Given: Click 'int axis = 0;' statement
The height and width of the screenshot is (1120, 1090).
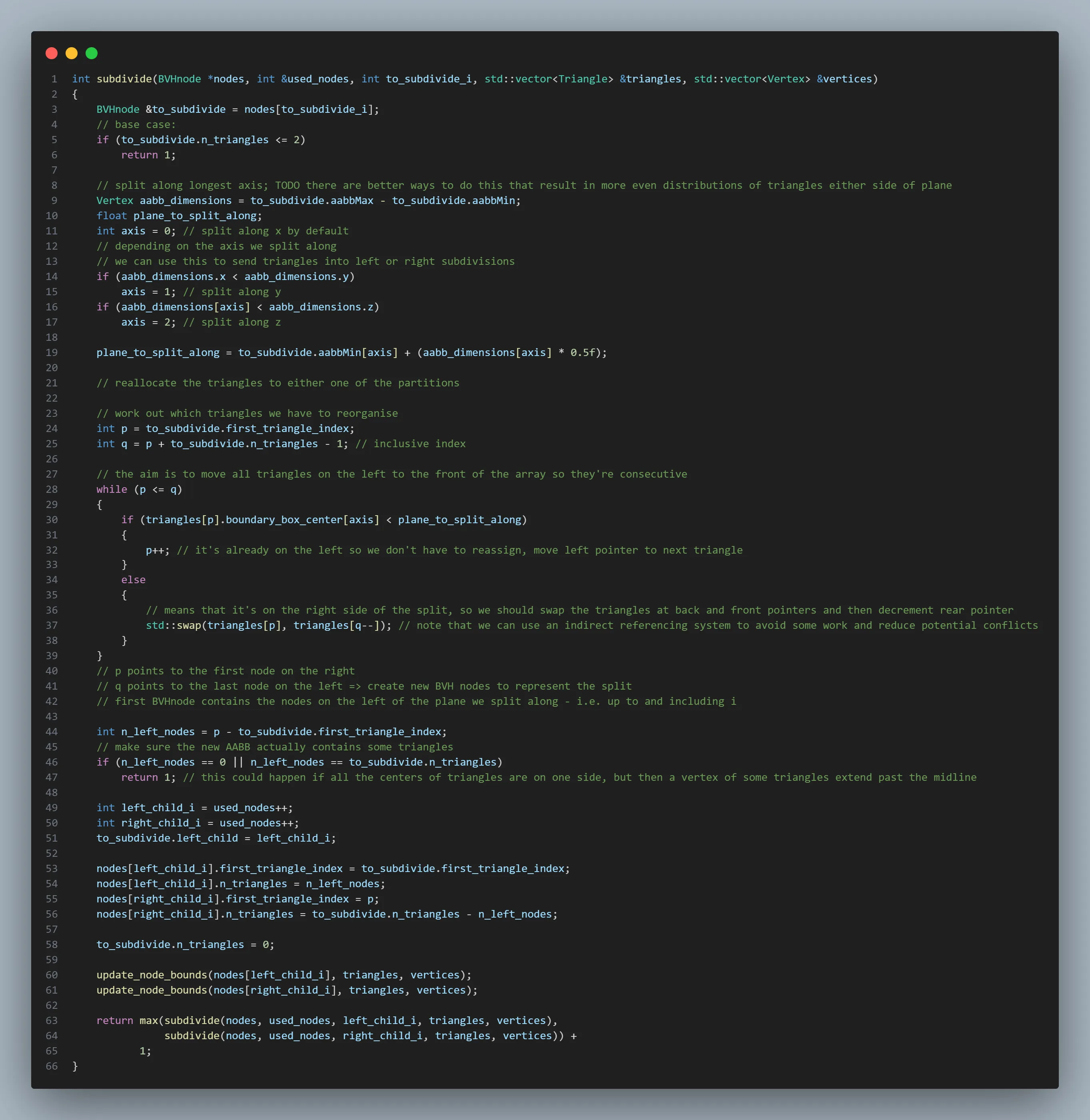Looking at the screenshot, I should (x=136, y=231).
